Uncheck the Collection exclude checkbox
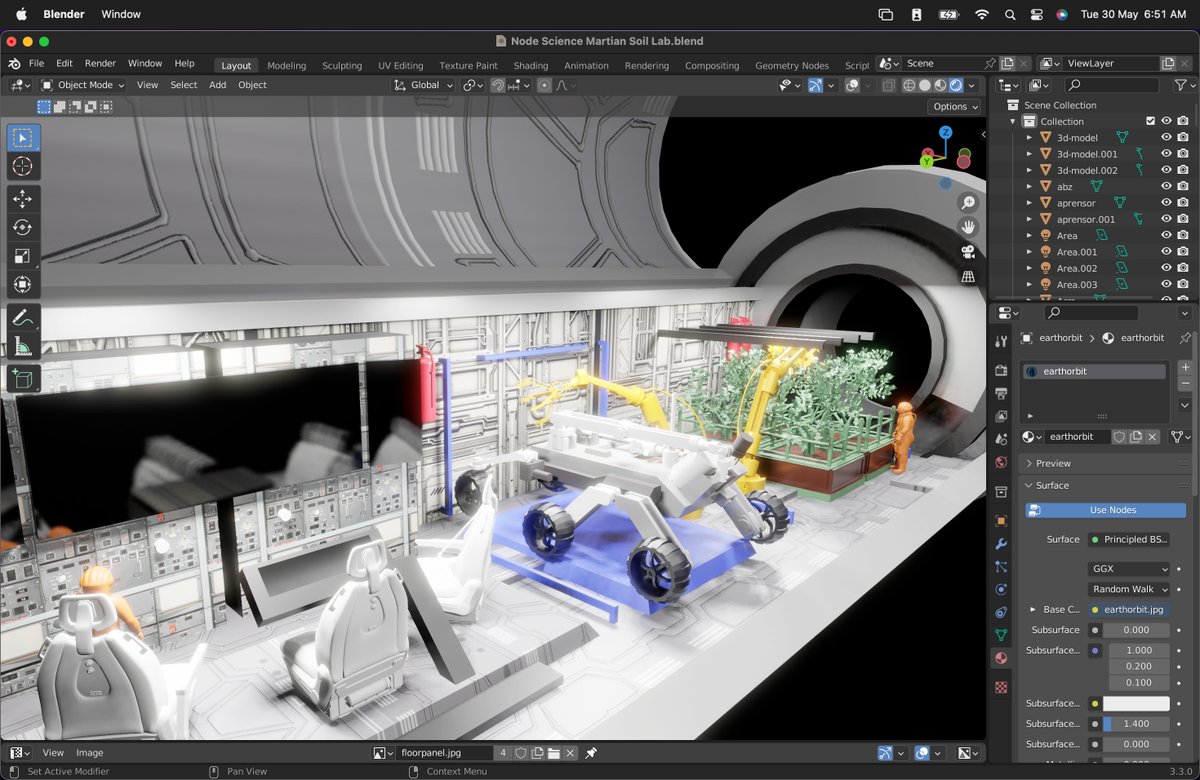 1150,121
